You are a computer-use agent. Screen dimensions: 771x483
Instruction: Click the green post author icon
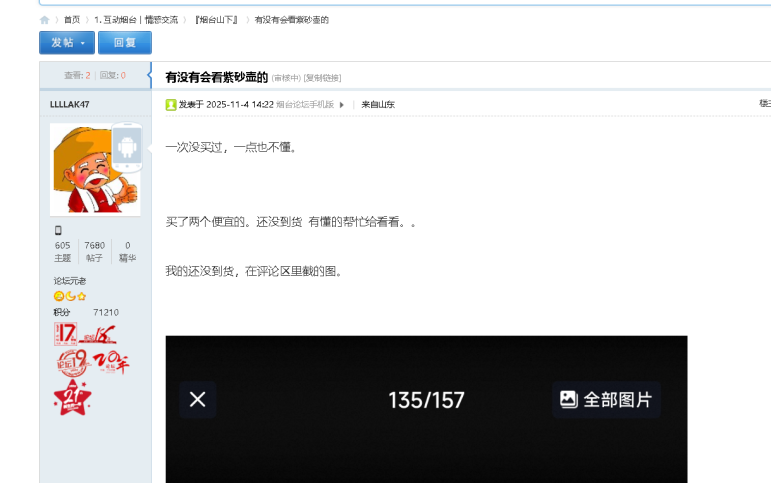[x=171, y=104]
